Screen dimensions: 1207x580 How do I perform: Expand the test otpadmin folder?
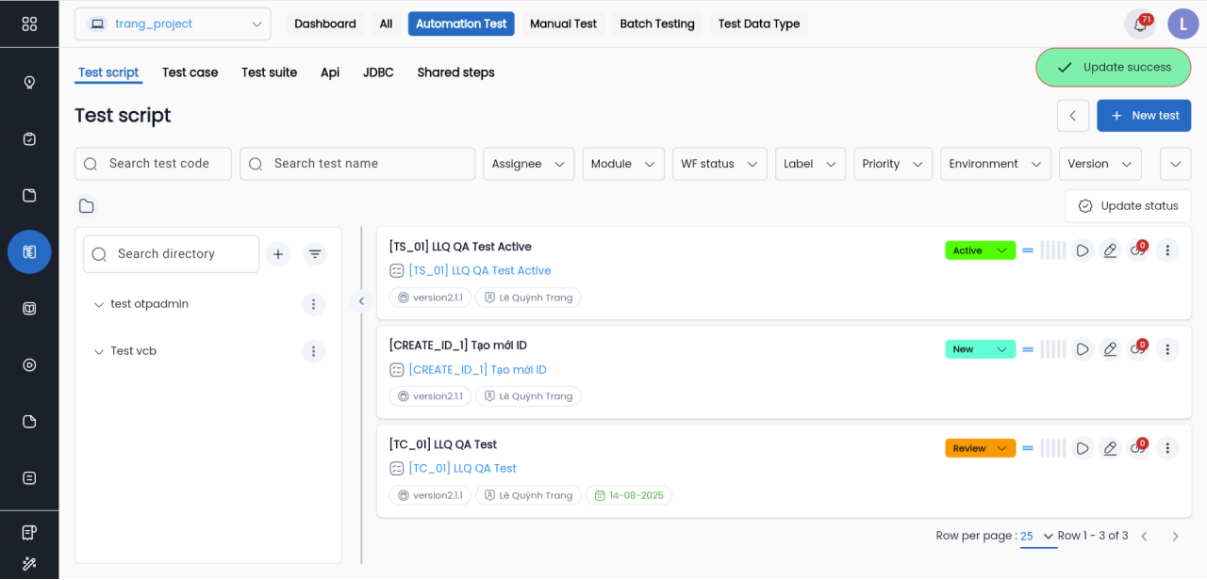(x=98, y=305)
